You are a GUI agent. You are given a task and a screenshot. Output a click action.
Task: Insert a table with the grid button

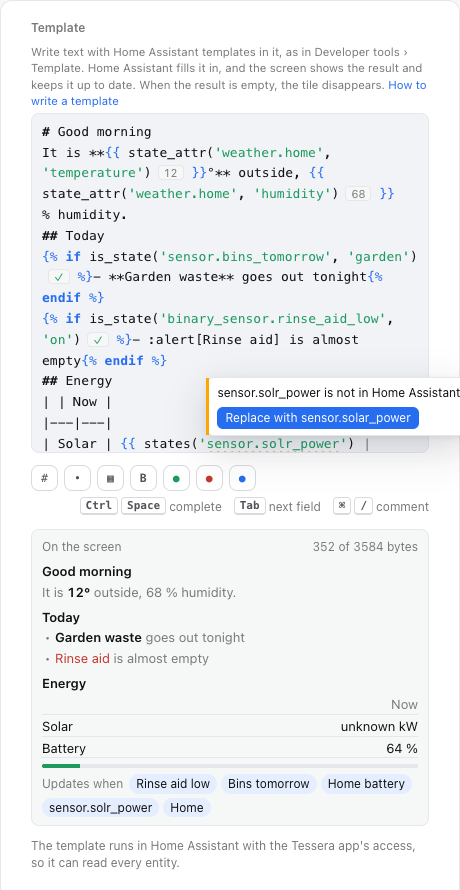pos(110,478)
